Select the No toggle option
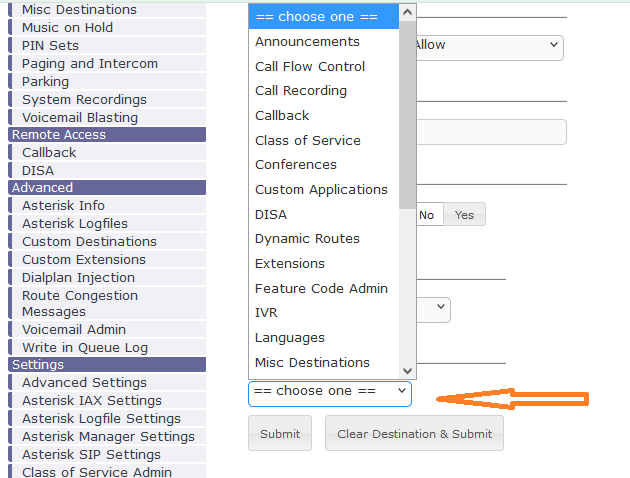 click(427, 215)
